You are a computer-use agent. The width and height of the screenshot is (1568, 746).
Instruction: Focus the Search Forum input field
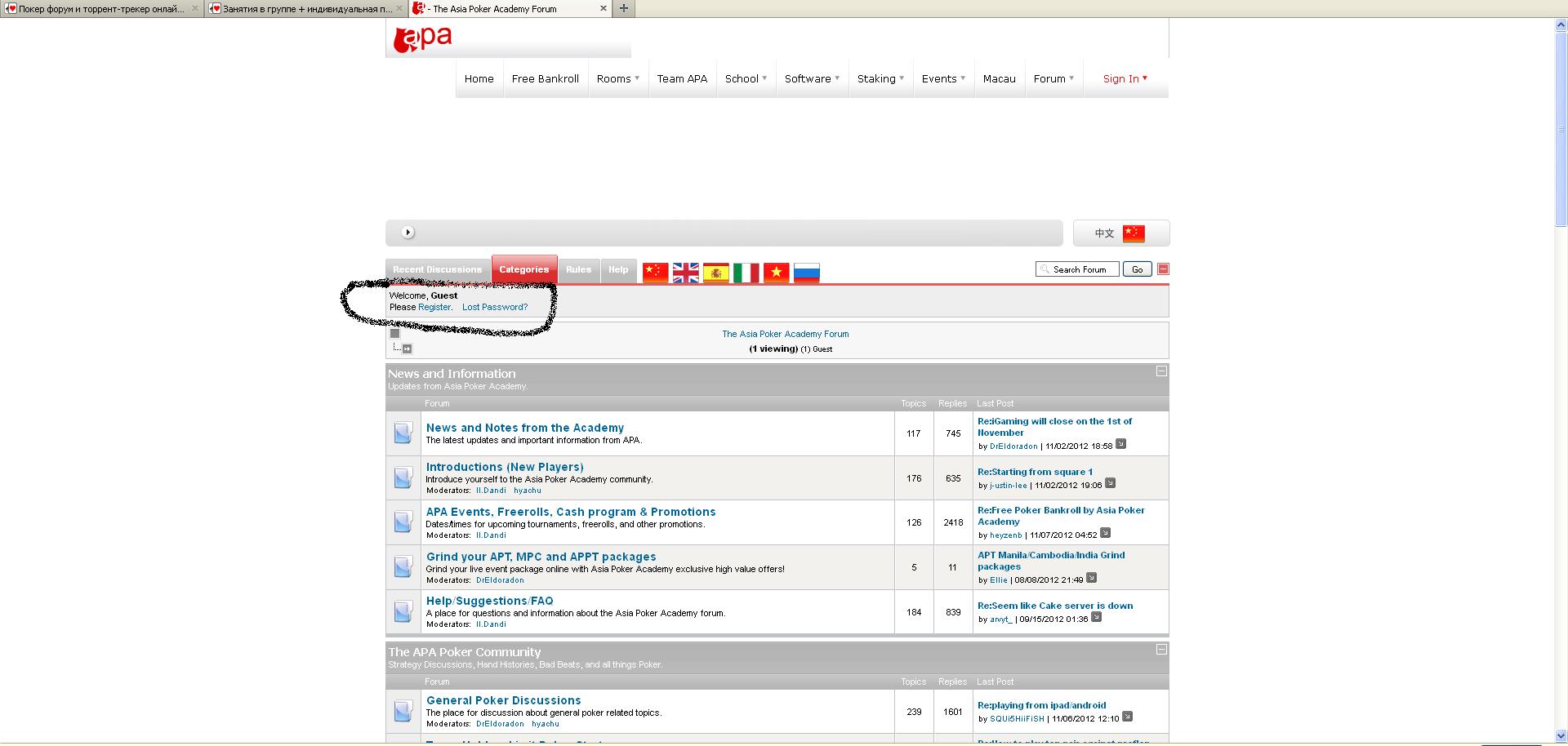(1078, 269)
